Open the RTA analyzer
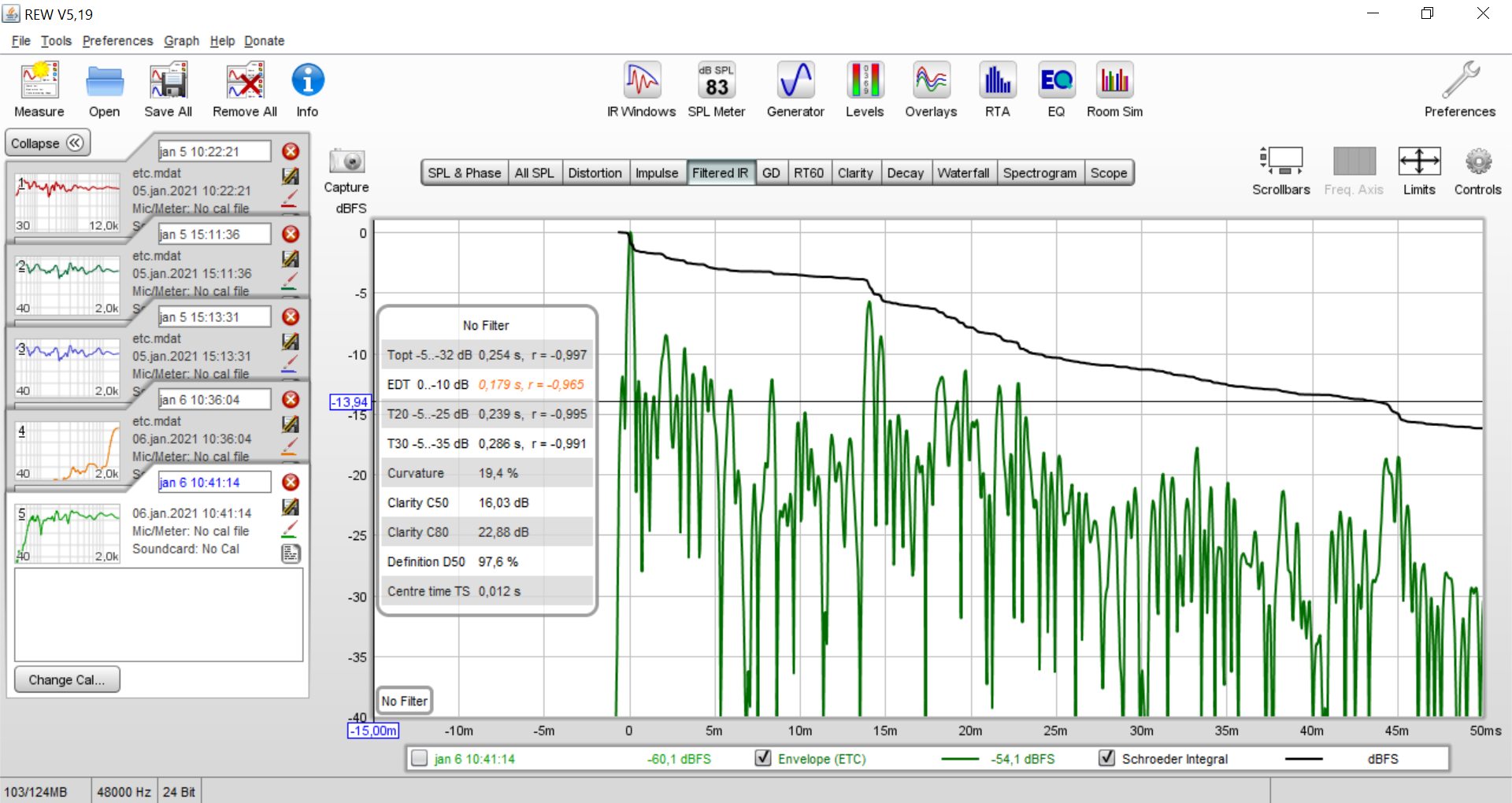The image size is (1512, 803). [x=998, y=89]
